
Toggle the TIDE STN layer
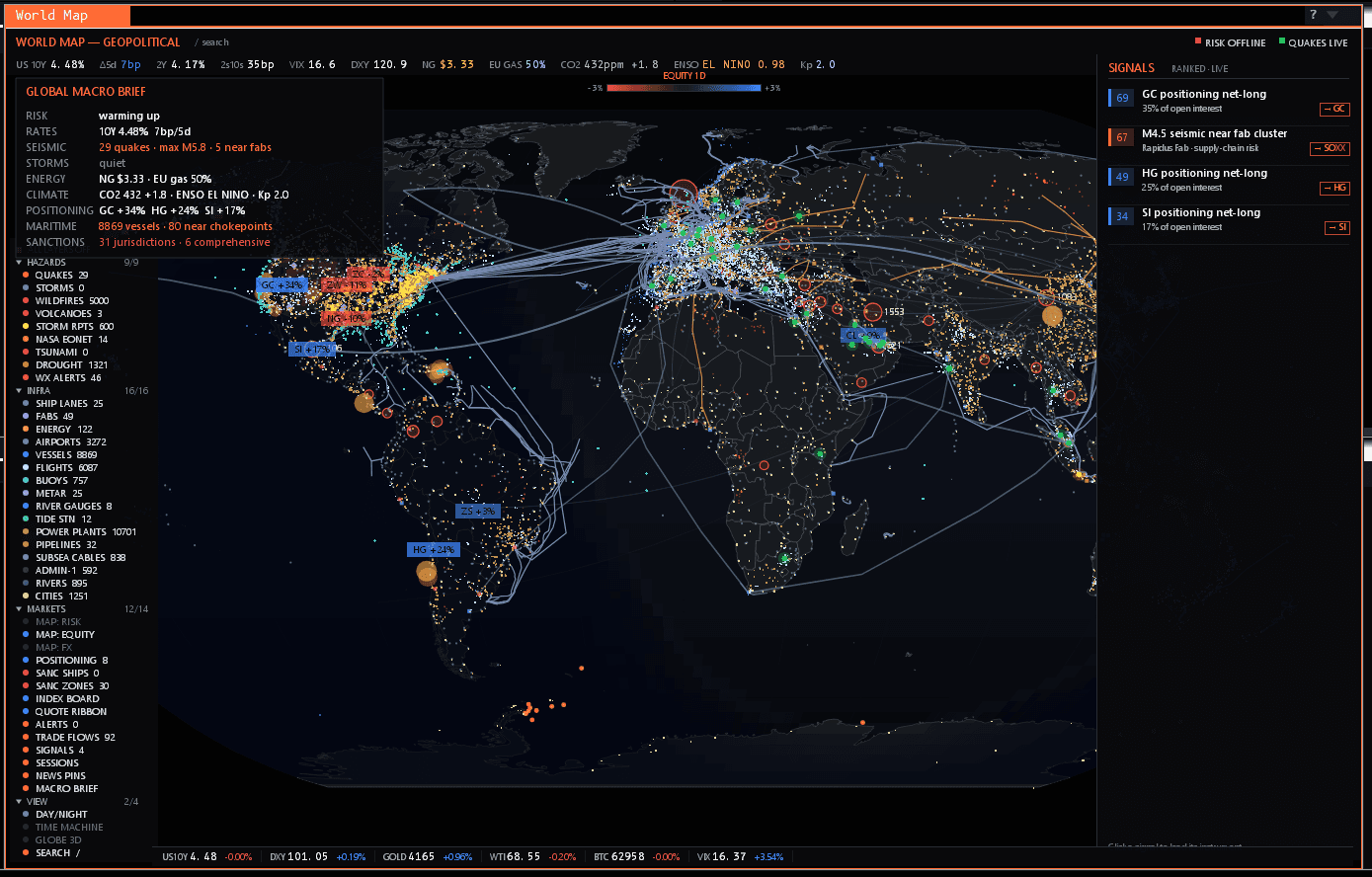pyautogui.click(x=56, y=518)
